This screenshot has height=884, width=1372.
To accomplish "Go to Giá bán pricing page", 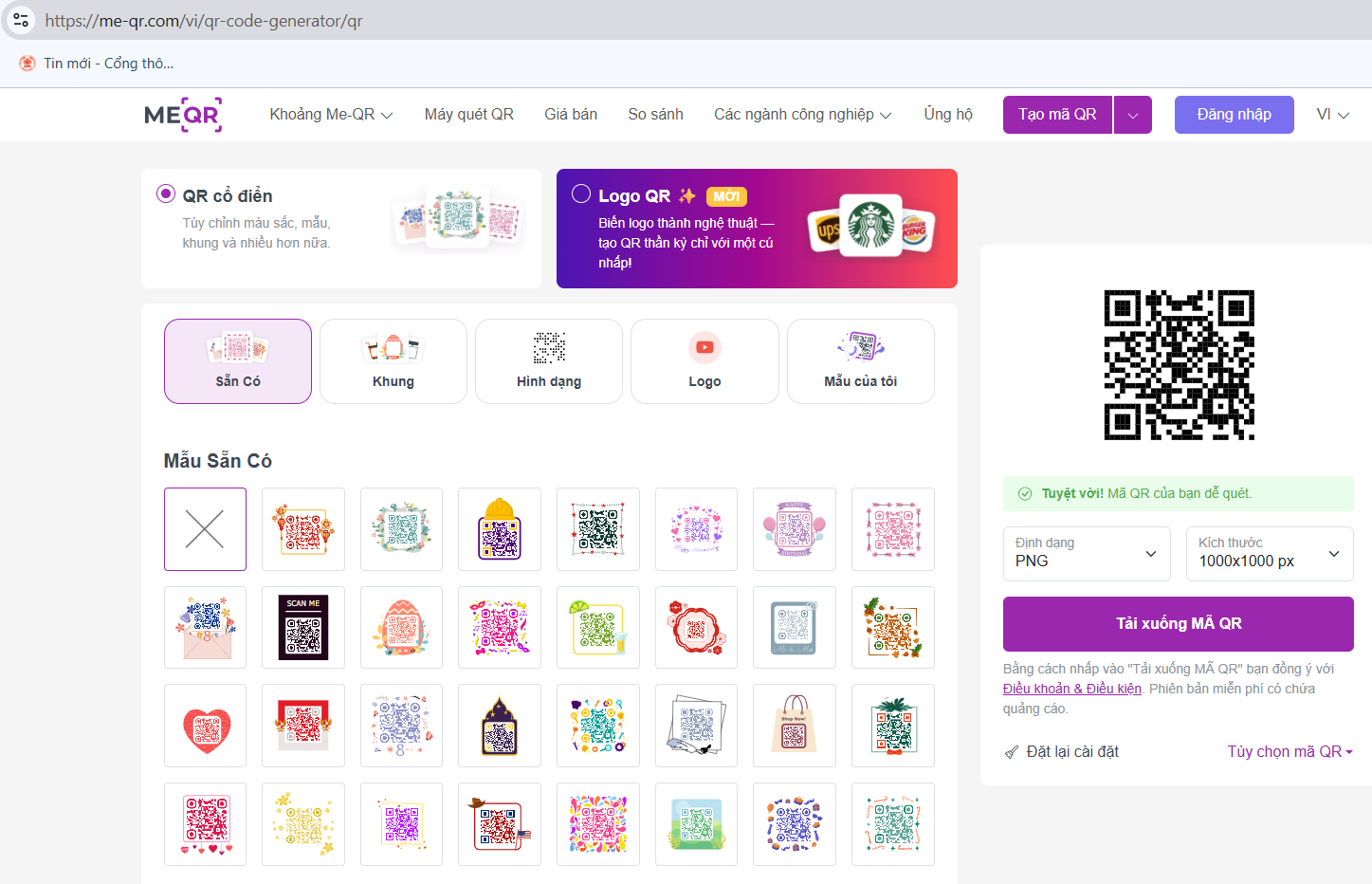I will point(571,115).
